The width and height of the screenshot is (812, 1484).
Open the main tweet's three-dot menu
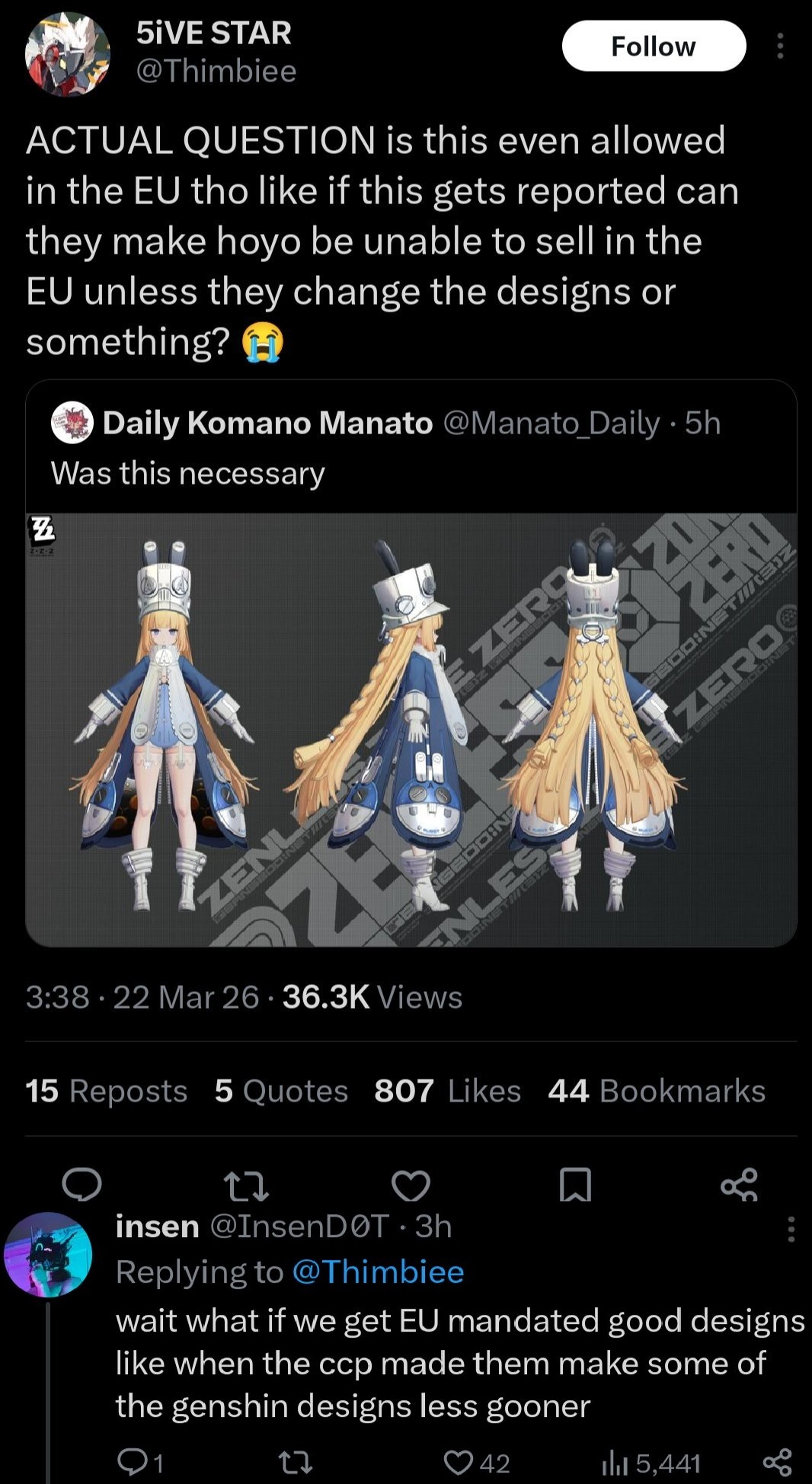coord(780,46)
